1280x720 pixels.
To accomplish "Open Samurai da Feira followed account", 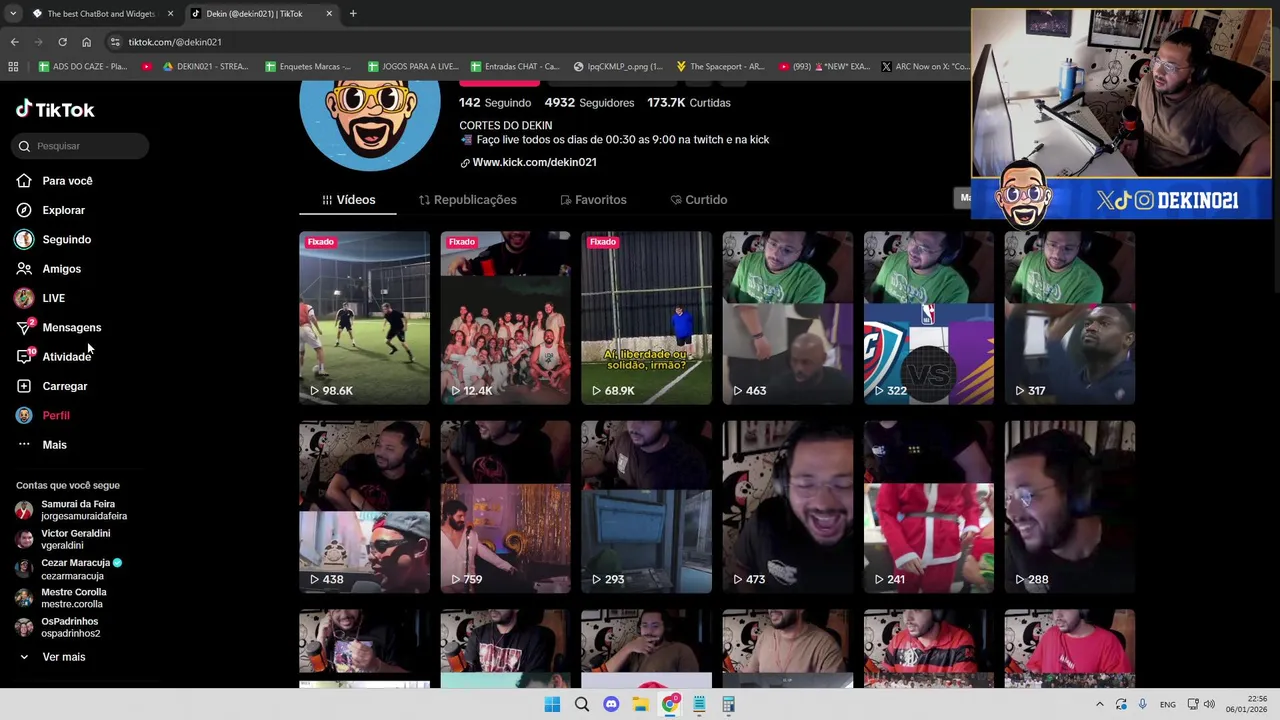I will tap(72, 510).
